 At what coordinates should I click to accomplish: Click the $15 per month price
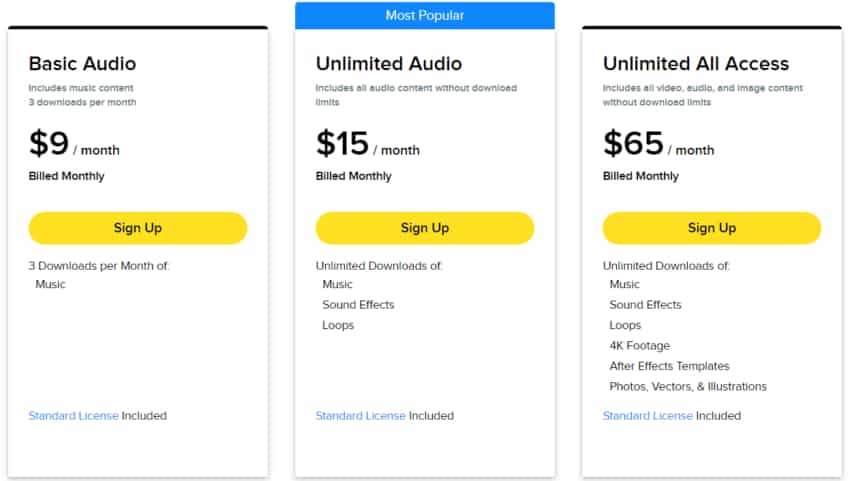coord(367,145)
